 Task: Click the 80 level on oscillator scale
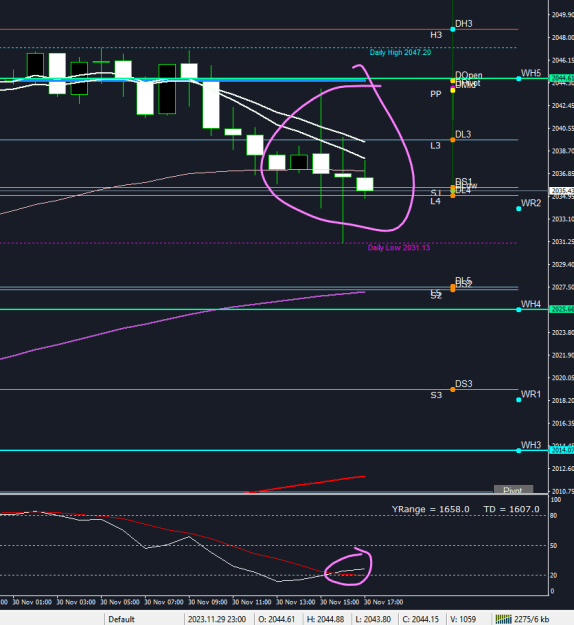point(554,515)
